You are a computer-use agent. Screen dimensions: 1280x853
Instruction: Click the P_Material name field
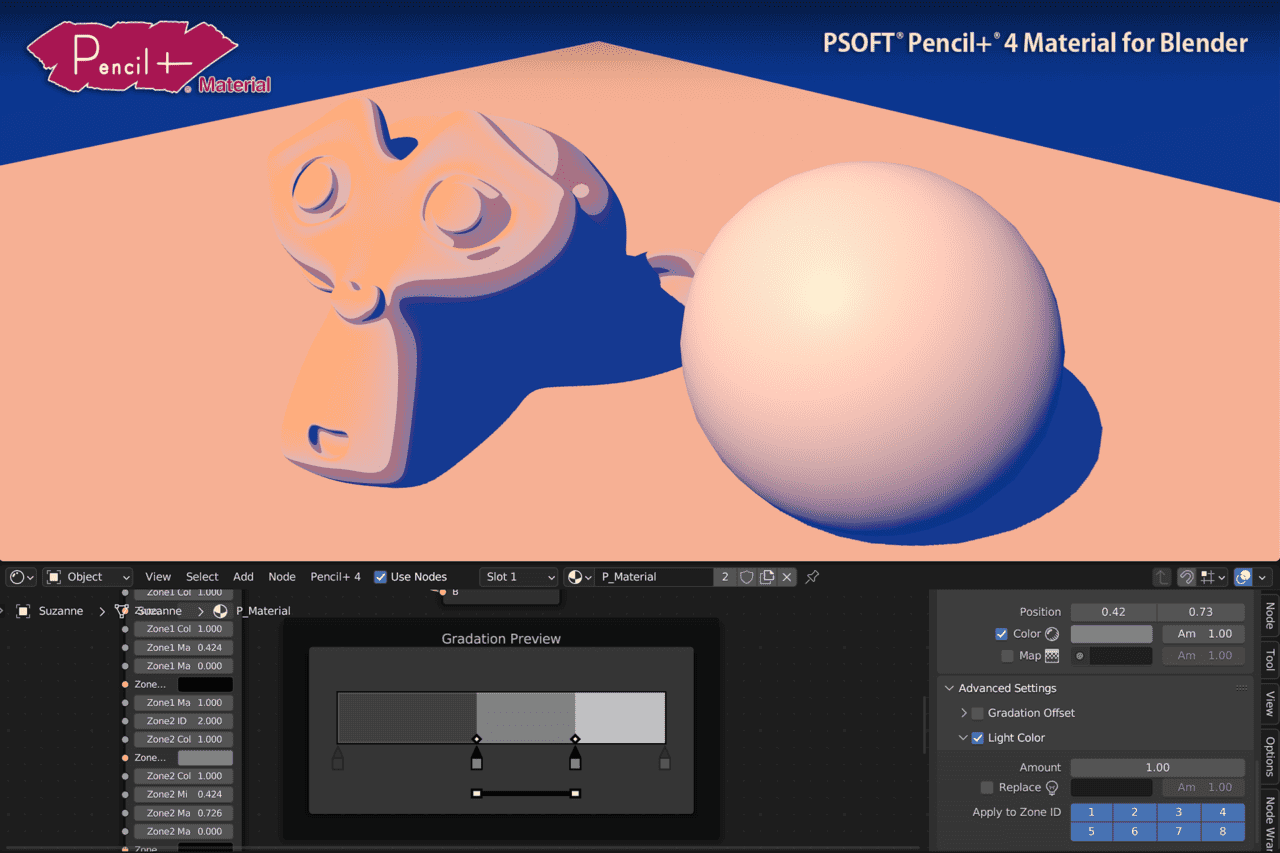654,577
